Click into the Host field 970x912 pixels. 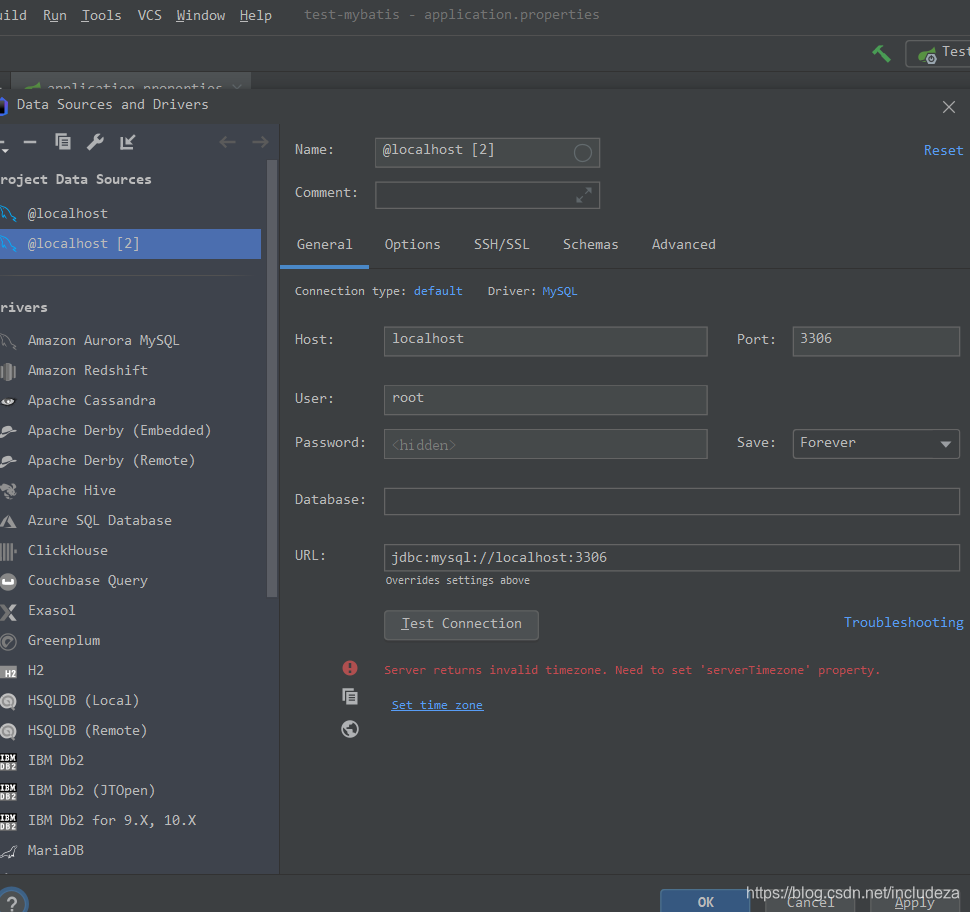coord(545,342)
